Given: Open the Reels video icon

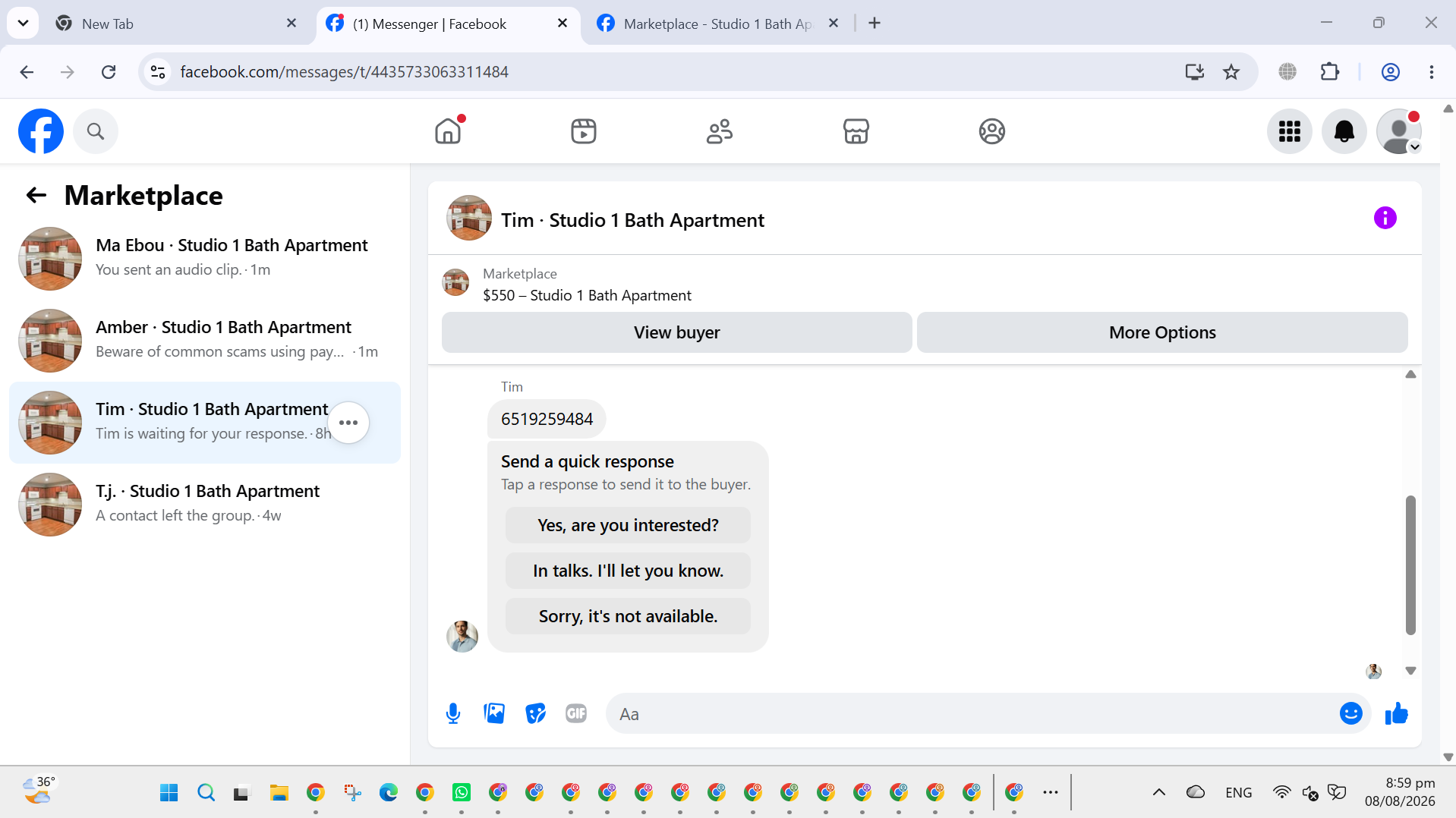Looking at the screenshot, I should tap(584, 131).
